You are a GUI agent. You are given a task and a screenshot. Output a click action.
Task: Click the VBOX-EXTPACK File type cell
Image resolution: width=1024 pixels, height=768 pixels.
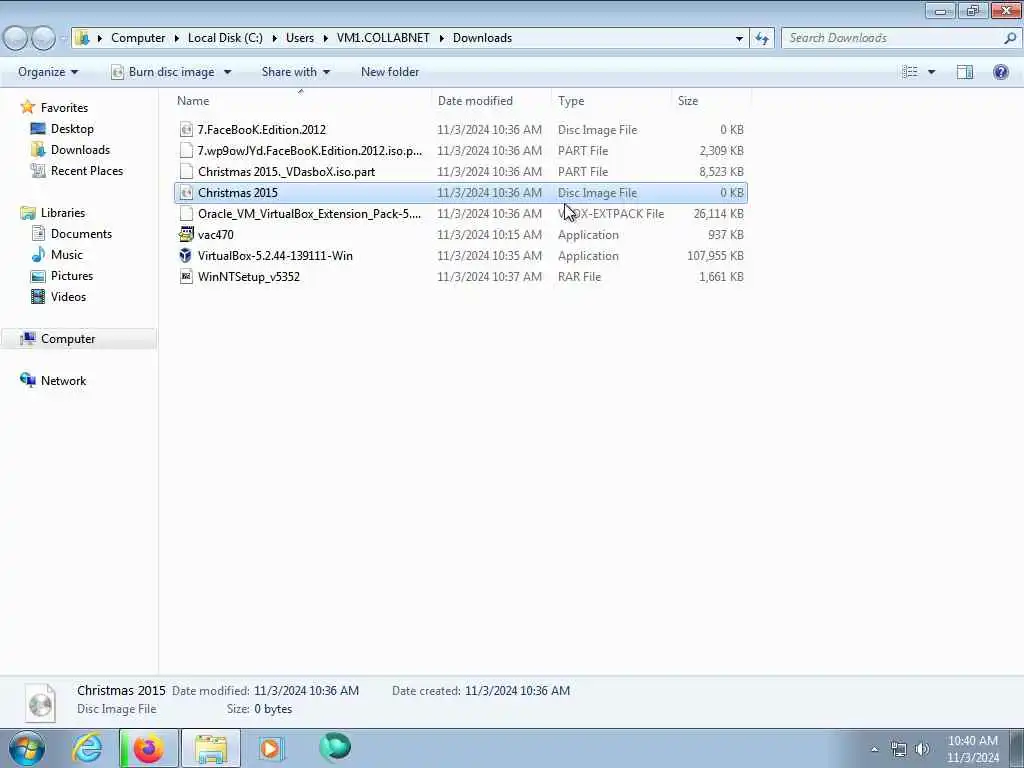point(611,214)
